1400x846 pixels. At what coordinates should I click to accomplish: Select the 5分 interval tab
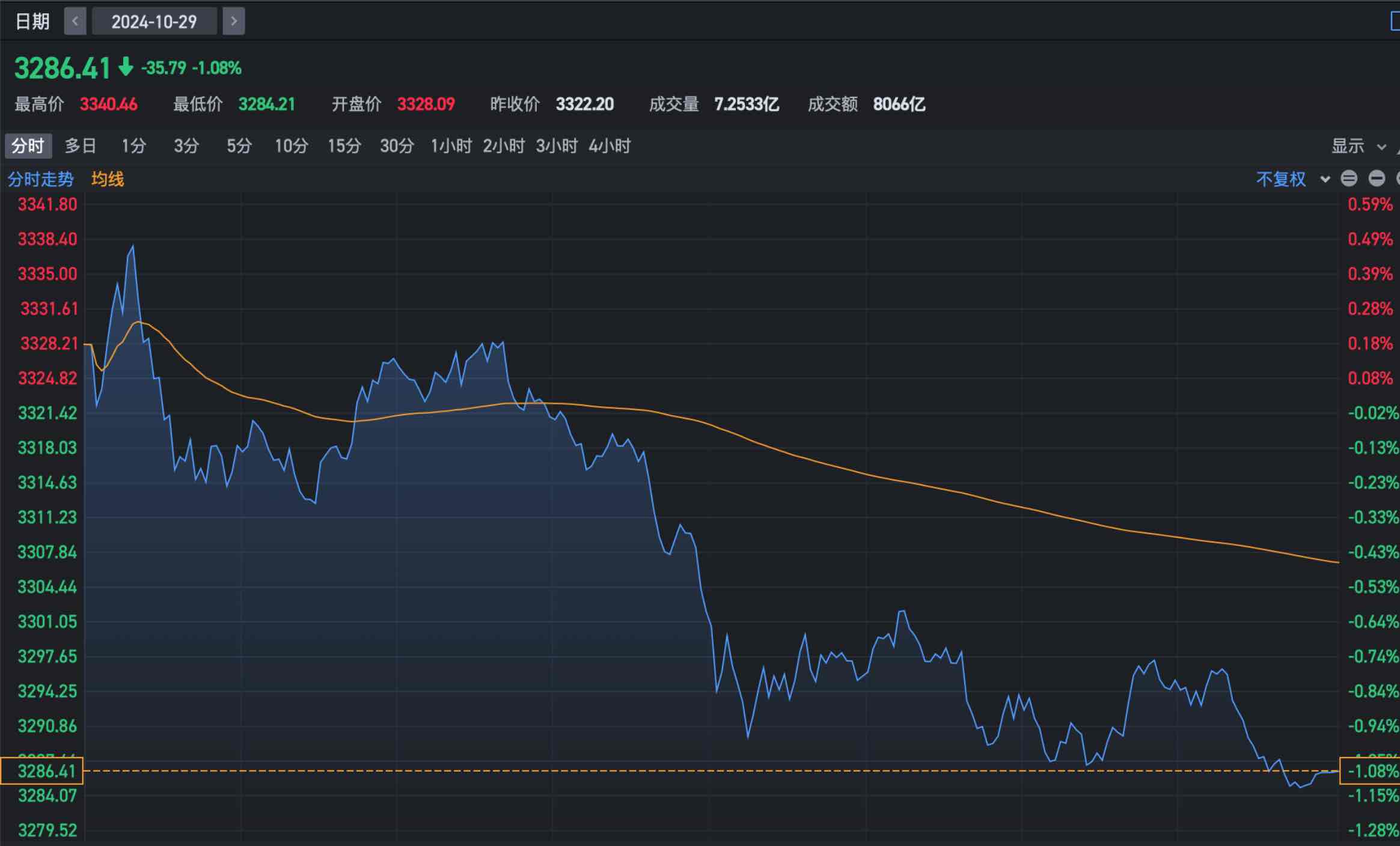click(x=239, y=146)
